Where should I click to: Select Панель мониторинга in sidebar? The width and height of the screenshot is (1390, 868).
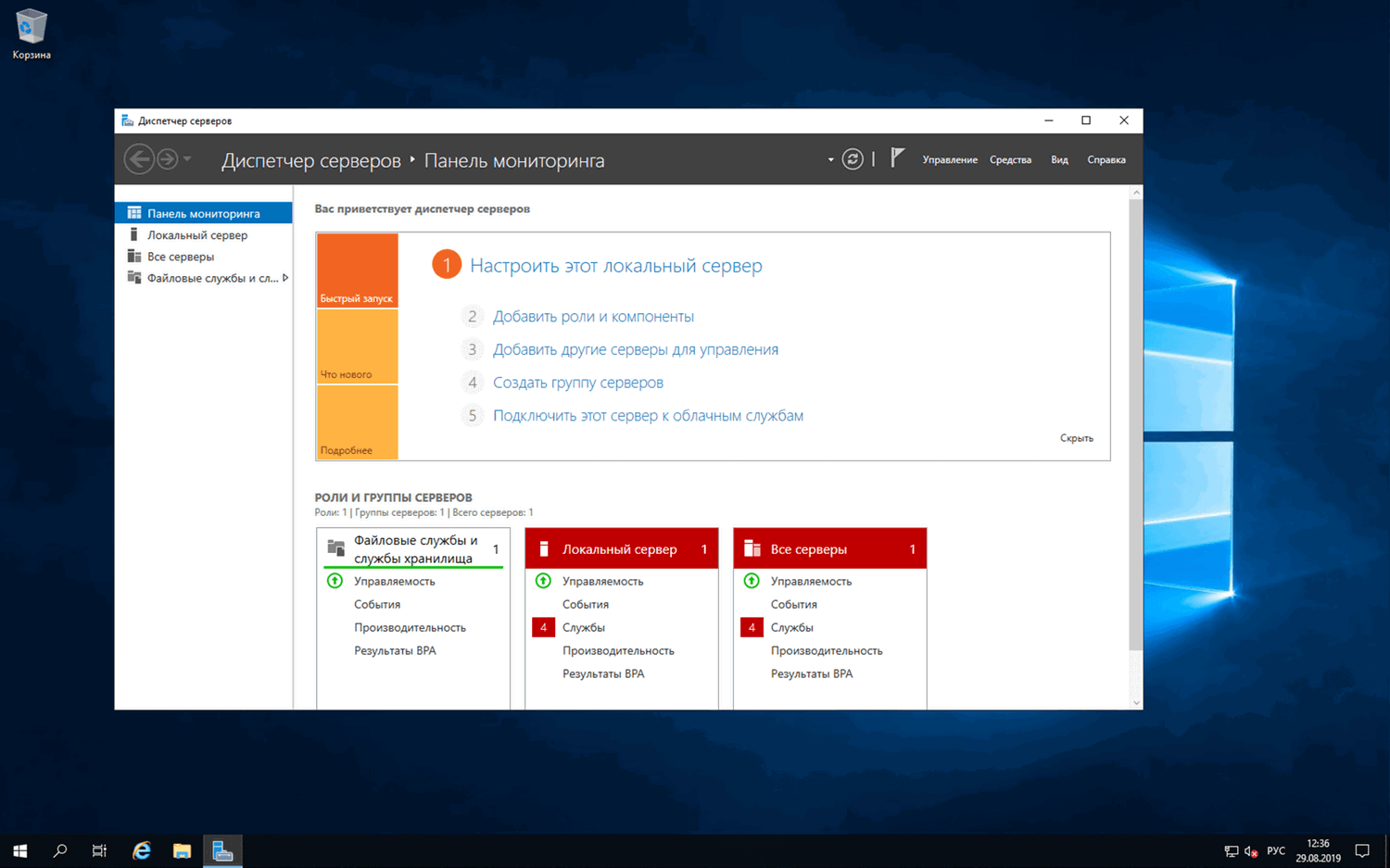[x=204, y=213]
